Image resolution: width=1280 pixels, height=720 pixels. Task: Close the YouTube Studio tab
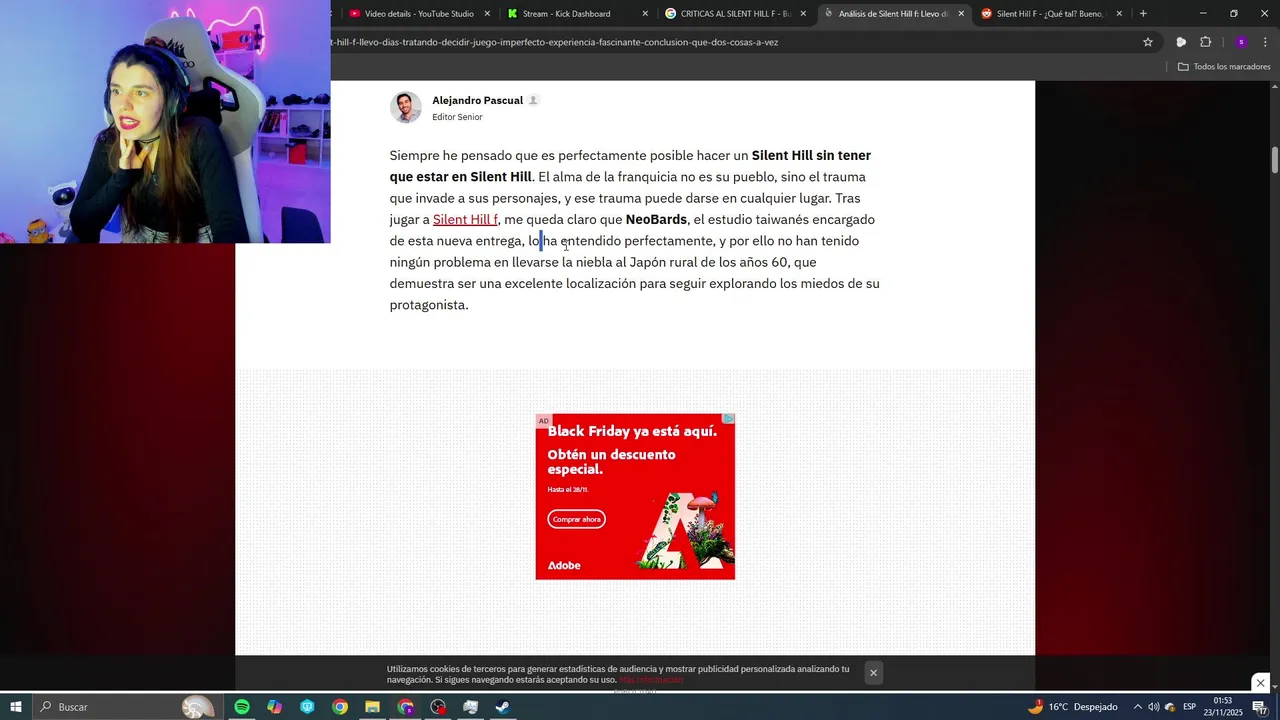coord(487,14)
